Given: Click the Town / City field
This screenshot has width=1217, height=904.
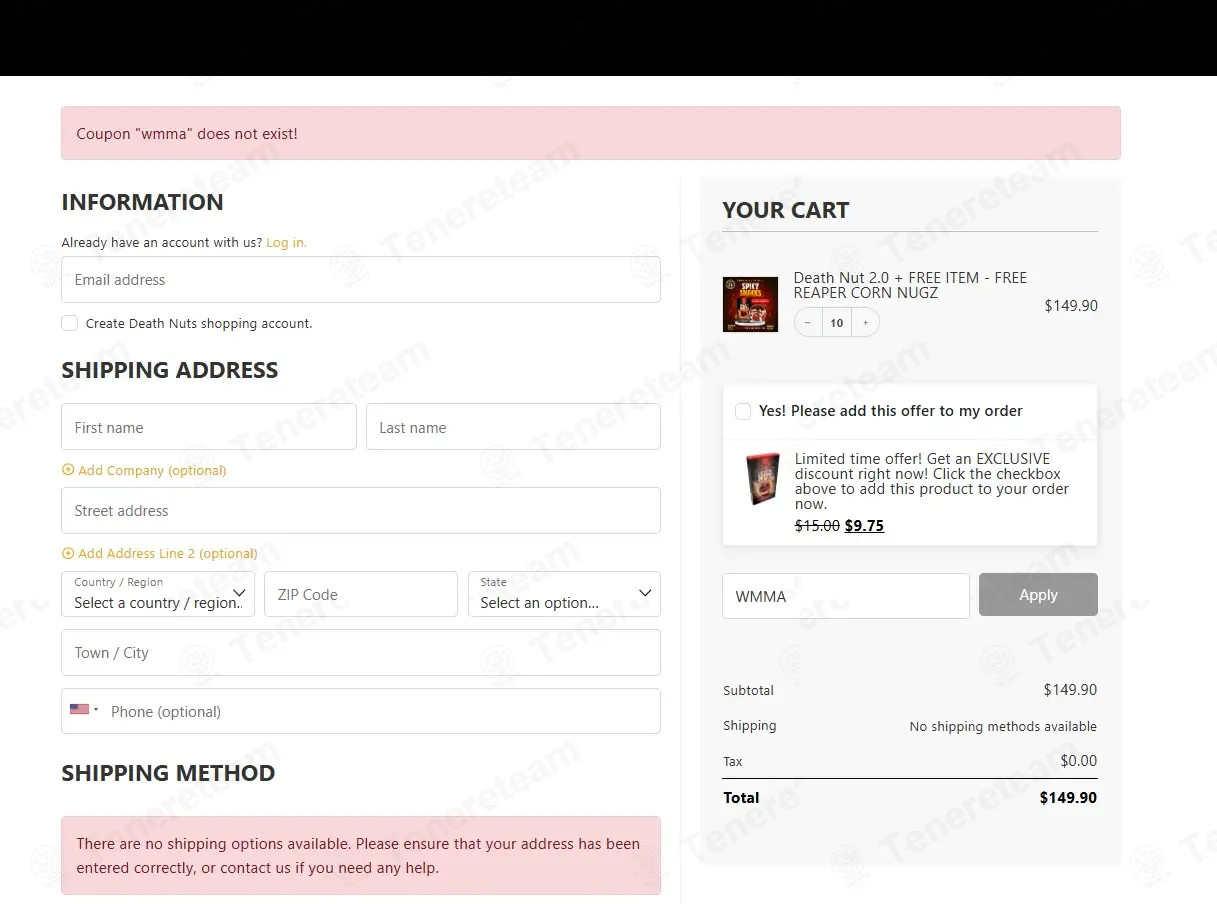Looking at the screenshot, I should click(x=360, y=652).
